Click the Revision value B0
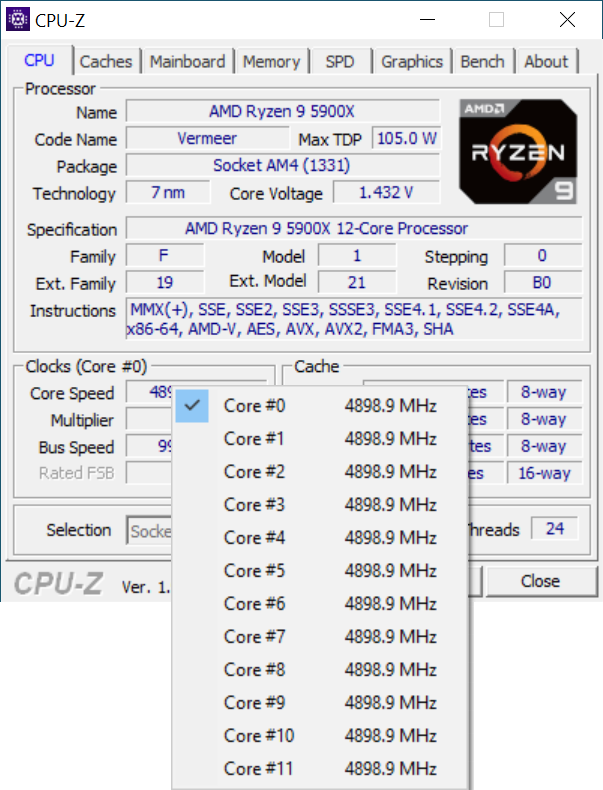Image resolution: width=603 pixels, height=790 pixels. tap(543, 283)
